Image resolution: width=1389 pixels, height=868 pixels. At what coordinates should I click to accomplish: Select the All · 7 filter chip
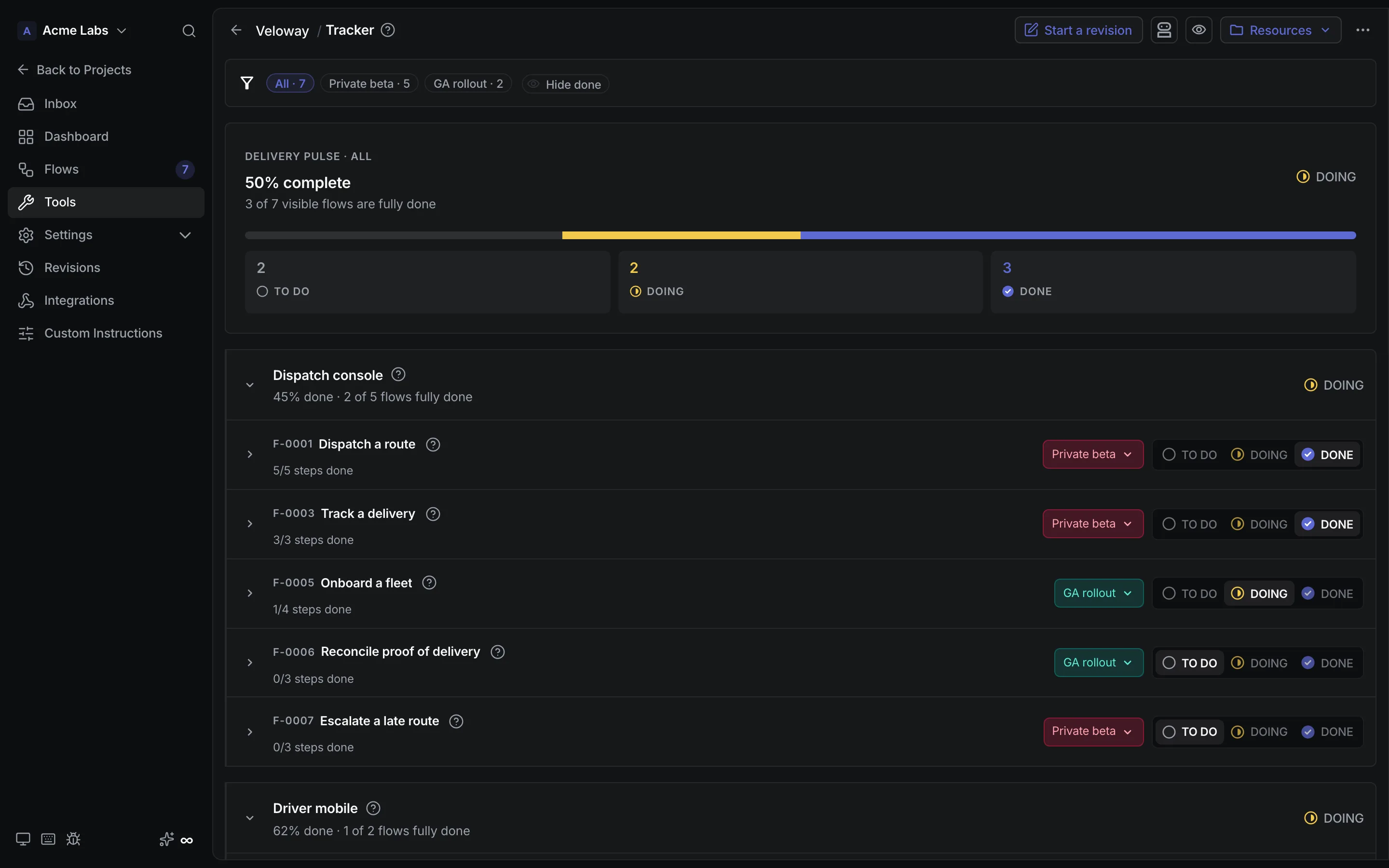tap(290, 83)
